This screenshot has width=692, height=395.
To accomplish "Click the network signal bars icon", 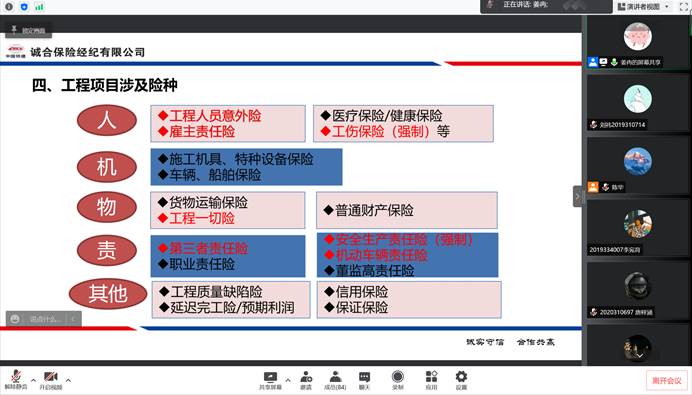I will point(39,7).
